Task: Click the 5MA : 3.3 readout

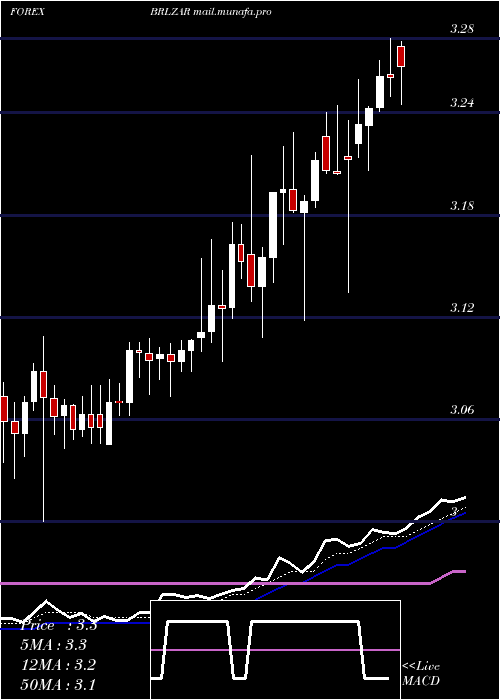Action: tap(54, 645)
